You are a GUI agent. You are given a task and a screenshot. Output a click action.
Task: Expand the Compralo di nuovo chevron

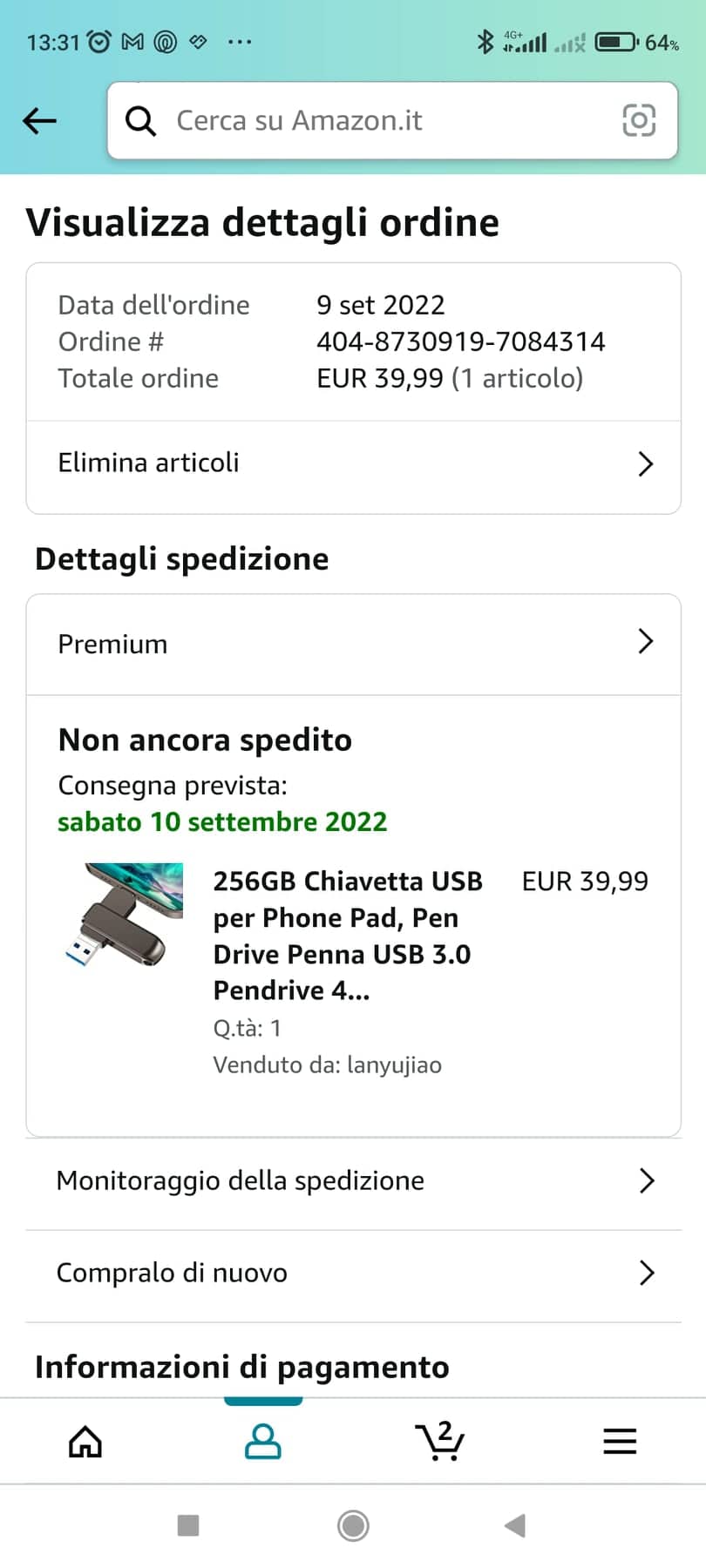[647, 1273]
